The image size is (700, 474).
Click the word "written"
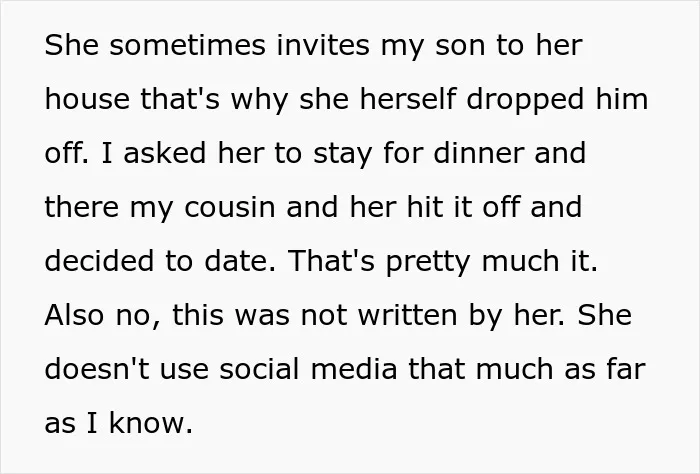tap(408, 315)
